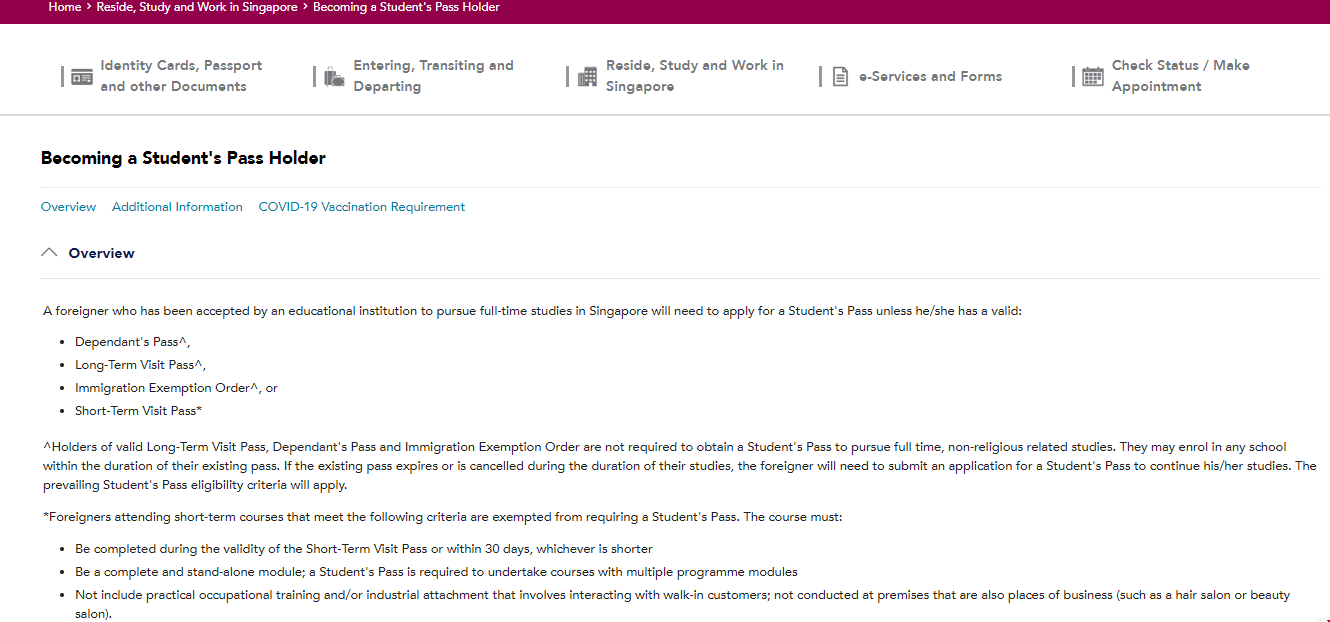Open Check Status / Make Appointment menu

1180,76
